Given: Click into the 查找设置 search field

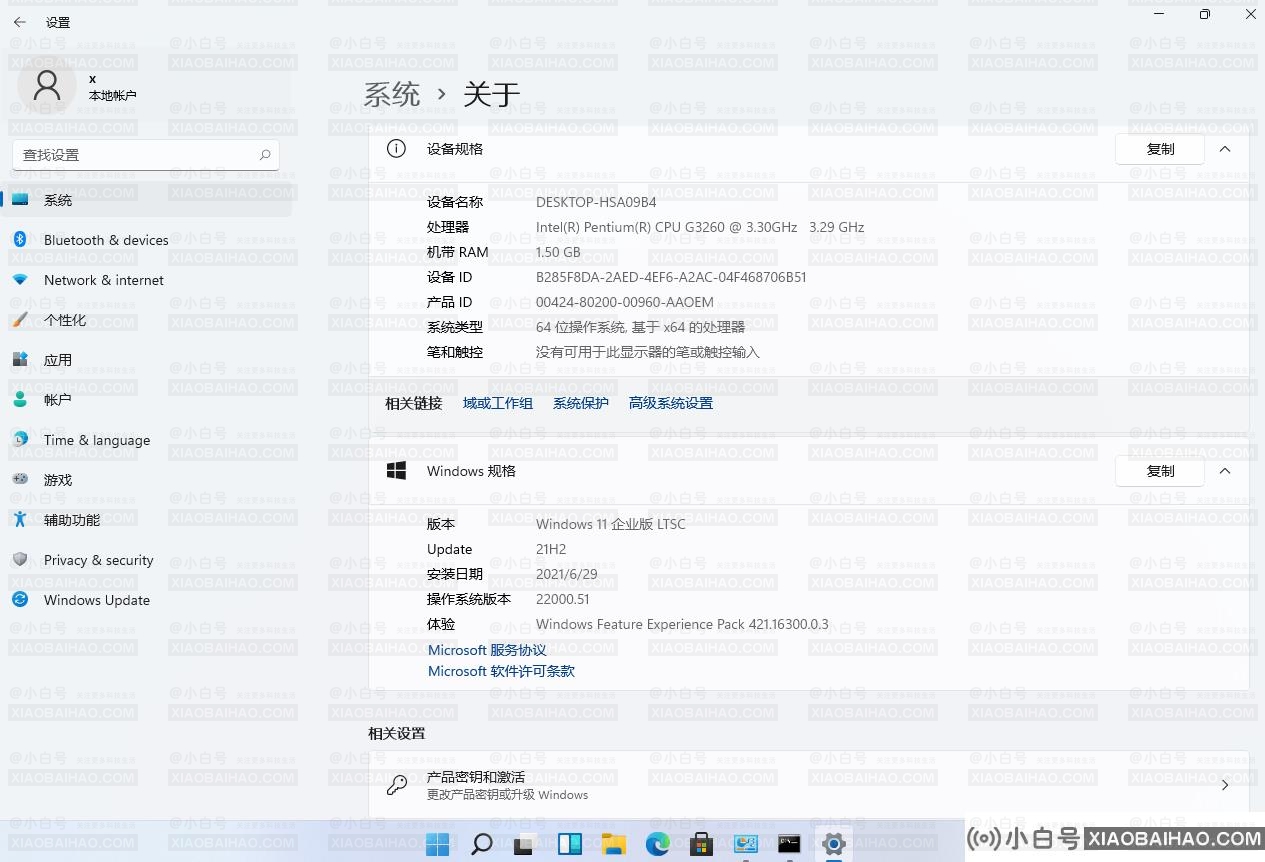Looking at the screenshot, I should [146, 155].
